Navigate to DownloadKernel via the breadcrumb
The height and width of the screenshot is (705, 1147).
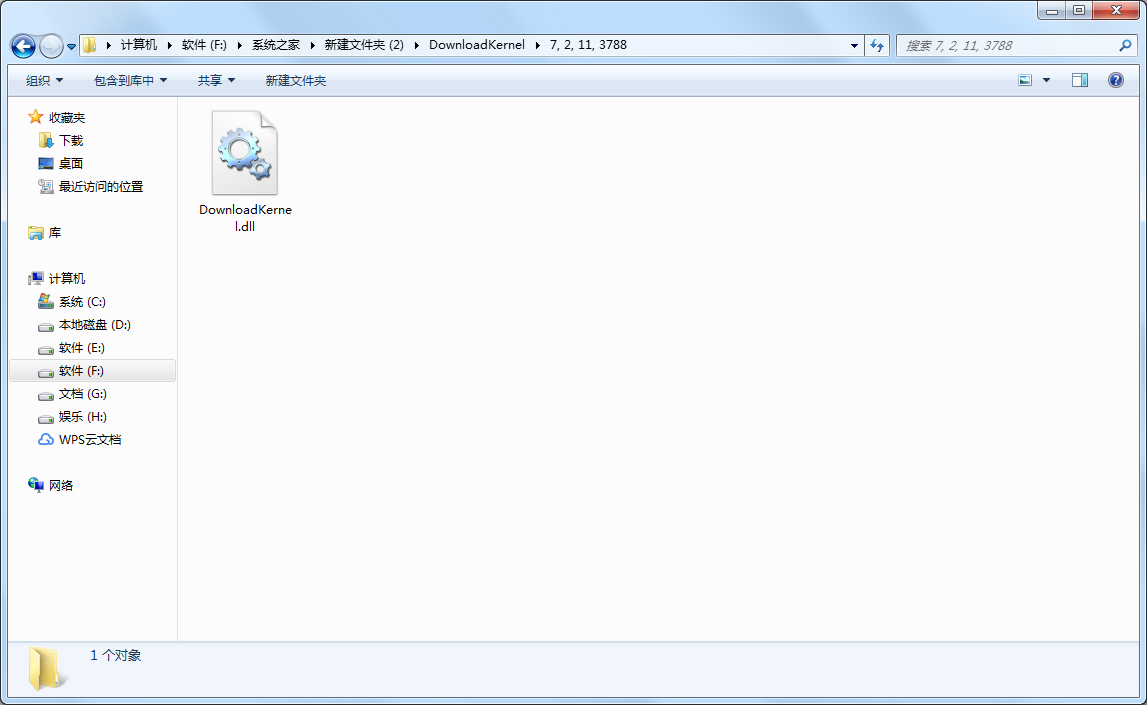pos(477,45)
